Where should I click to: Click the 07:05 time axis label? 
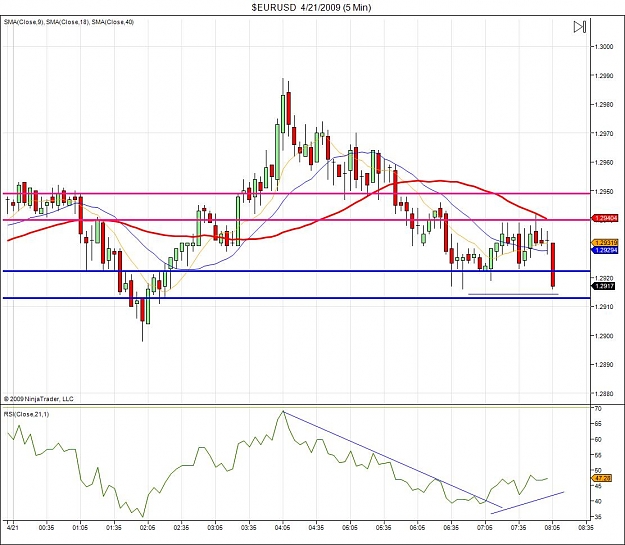485,527
